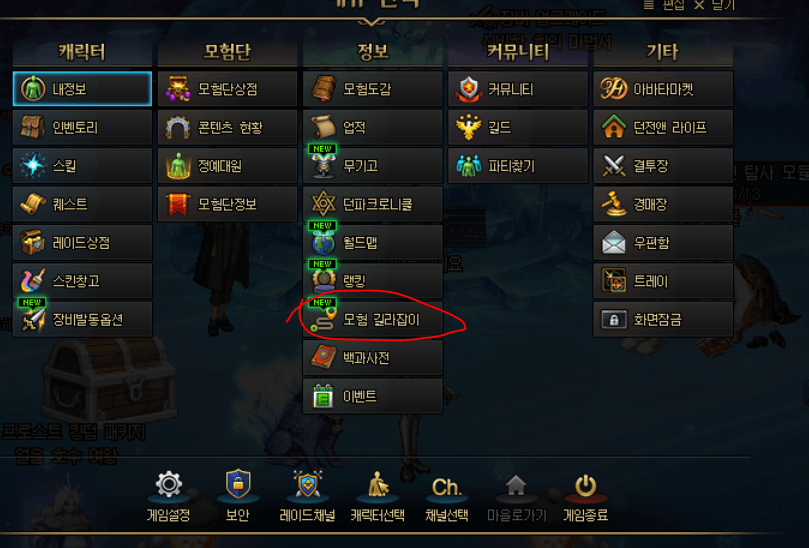
Task: Click the 화면잠금 screen lock button
Action: click(x=663, y=319)
